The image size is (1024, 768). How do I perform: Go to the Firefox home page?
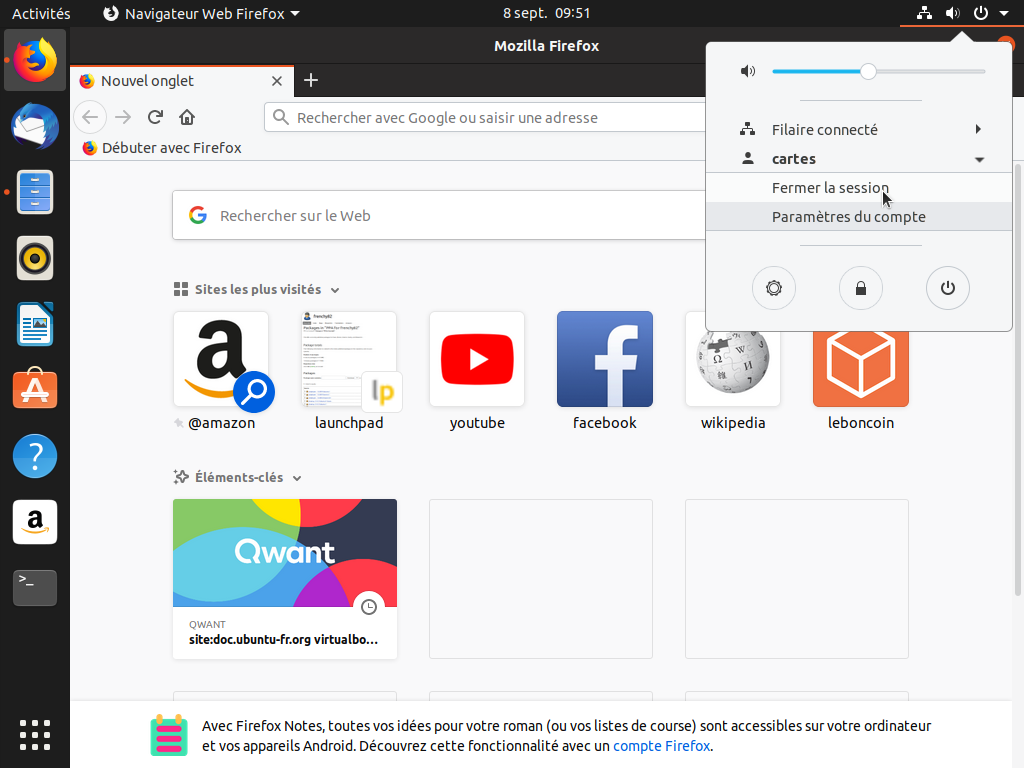[x=187, y=118]
